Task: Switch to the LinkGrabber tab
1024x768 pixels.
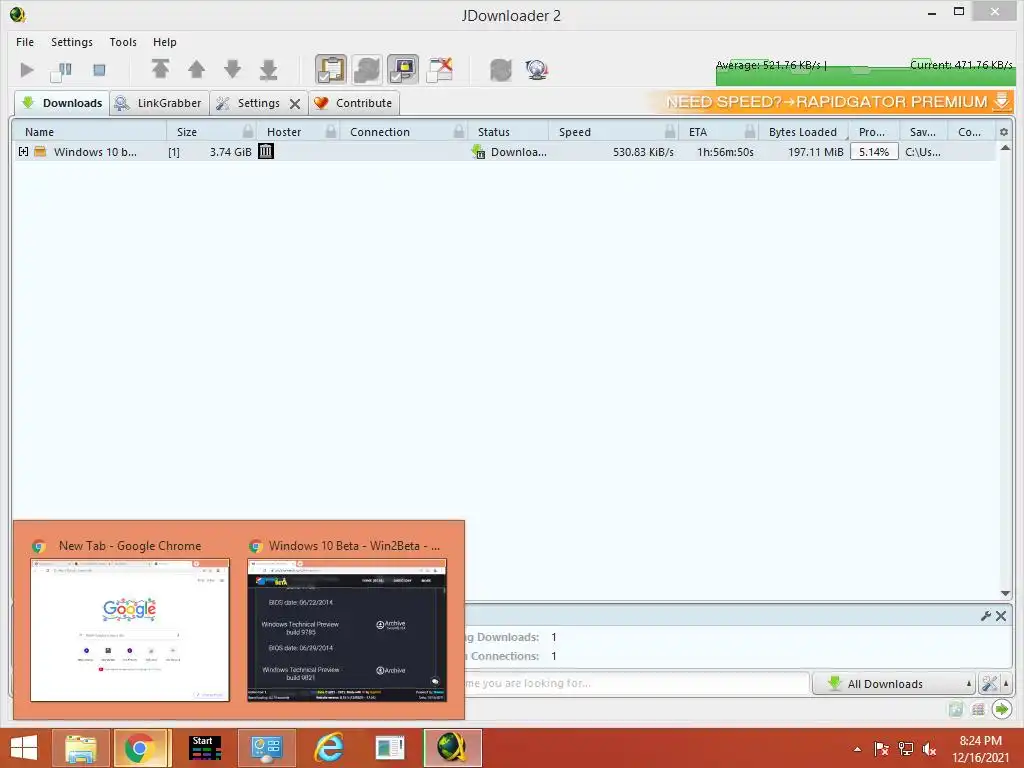Action: (x=159, y=103)
